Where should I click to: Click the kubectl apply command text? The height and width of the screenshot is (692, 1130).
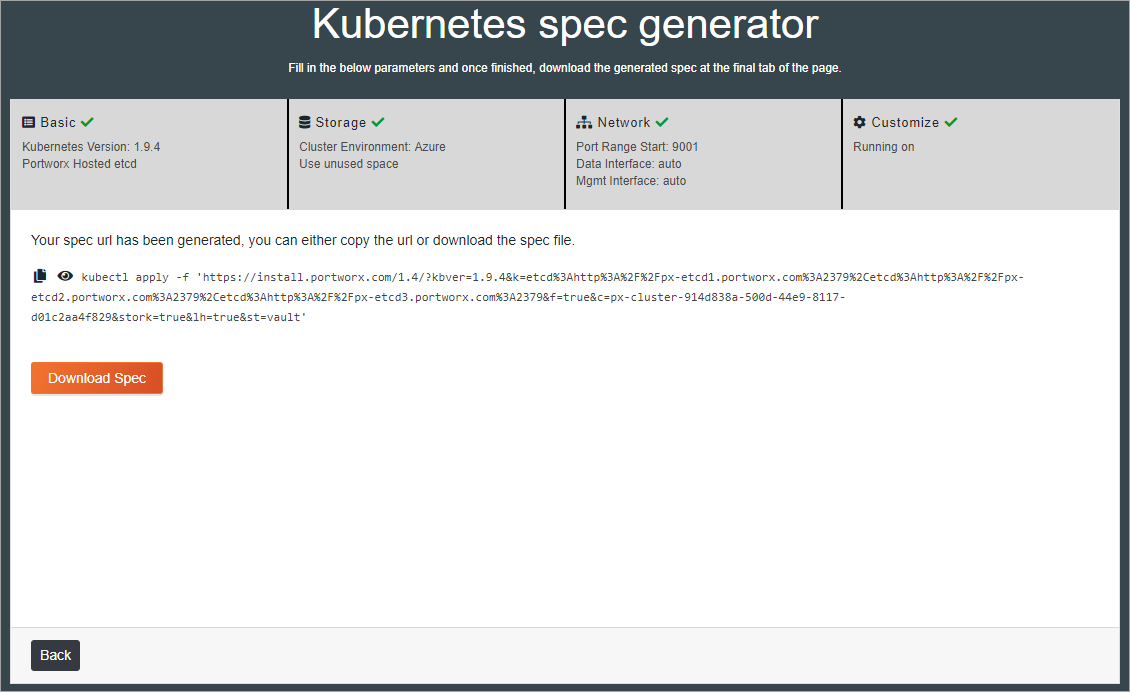(528, 297)
